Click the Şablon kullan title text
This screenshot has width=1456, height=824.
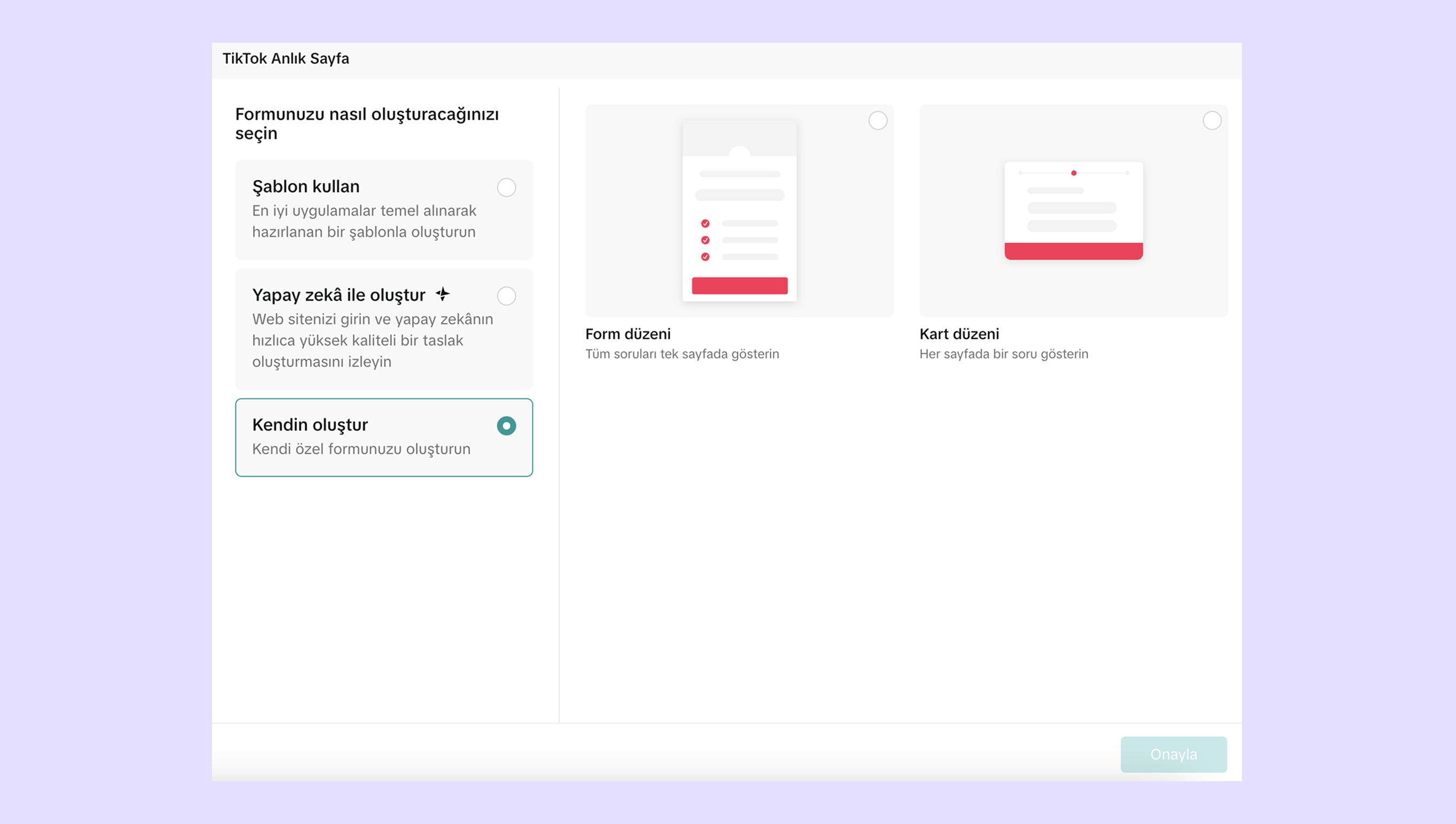pos(306,187)
